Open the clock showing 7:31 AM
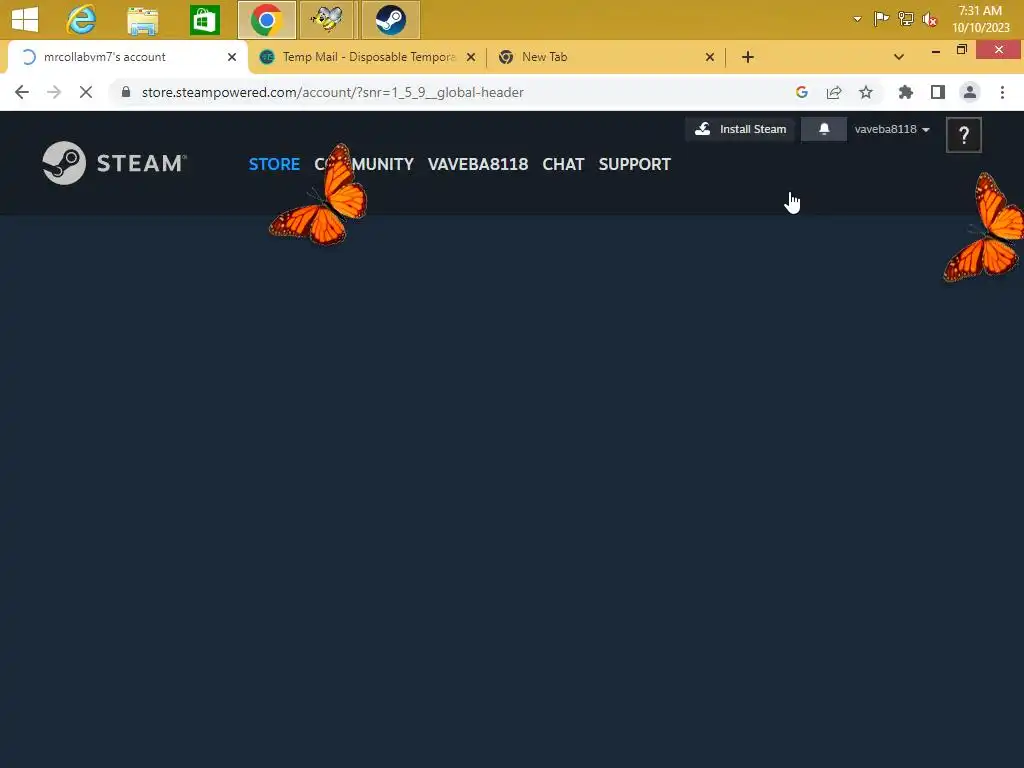The height and width of the screenshot is (768, 1024). (980, 19)
